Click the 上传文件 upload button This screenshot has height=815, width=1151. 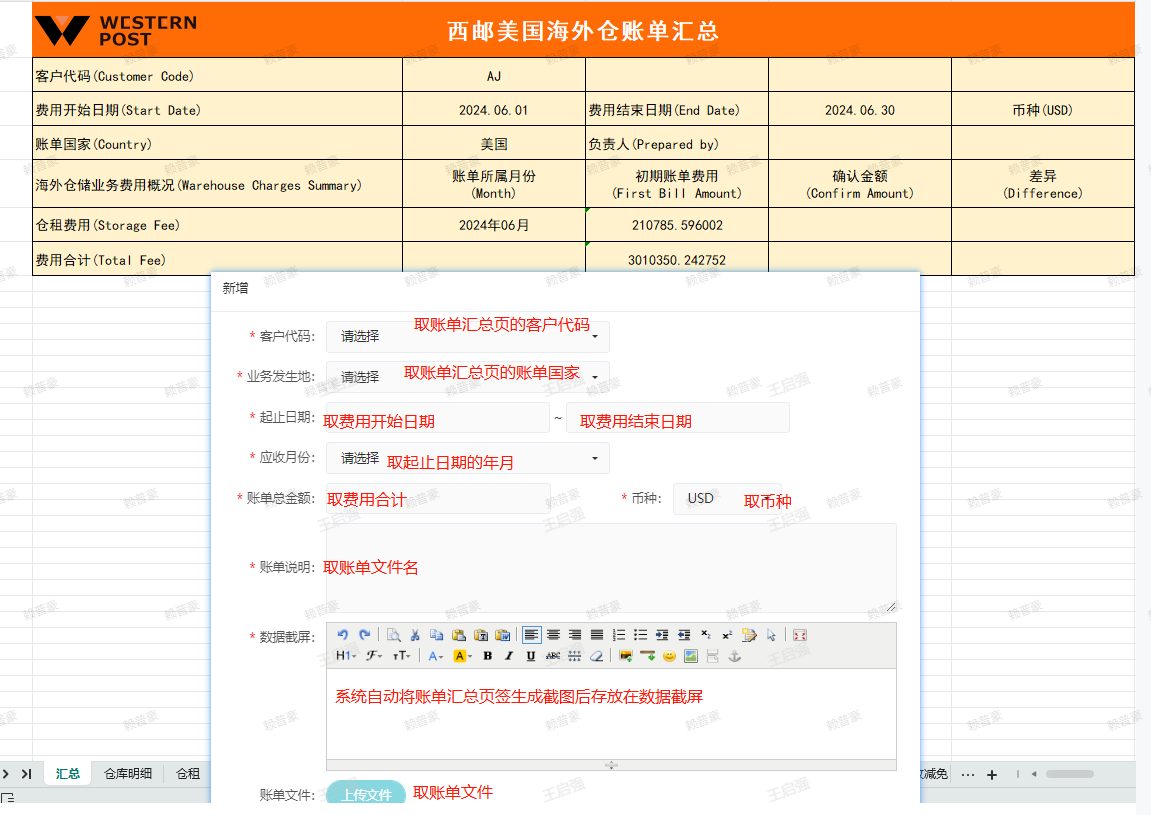[366, 794]
